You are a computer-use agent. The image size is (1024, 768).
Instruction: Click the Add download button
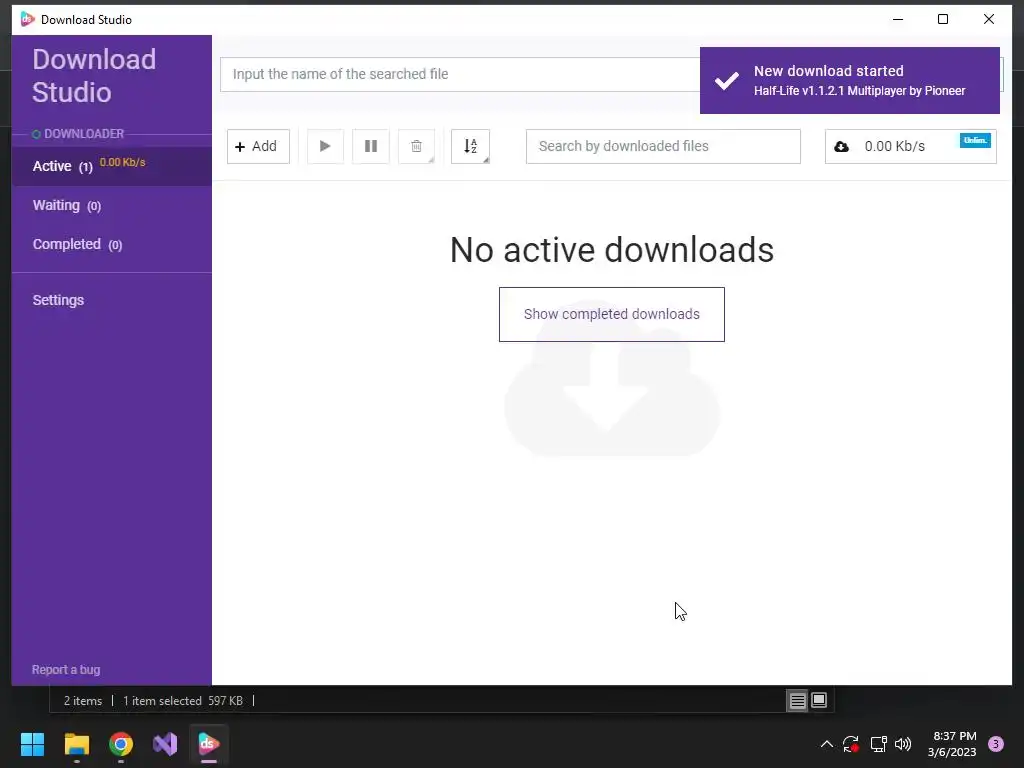(x=258, y=146)
